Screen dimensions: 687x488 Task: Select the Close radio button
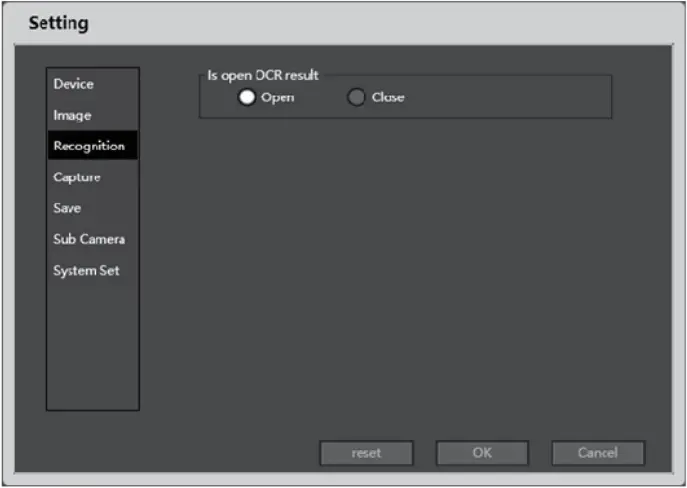click(x=356, y=97)
